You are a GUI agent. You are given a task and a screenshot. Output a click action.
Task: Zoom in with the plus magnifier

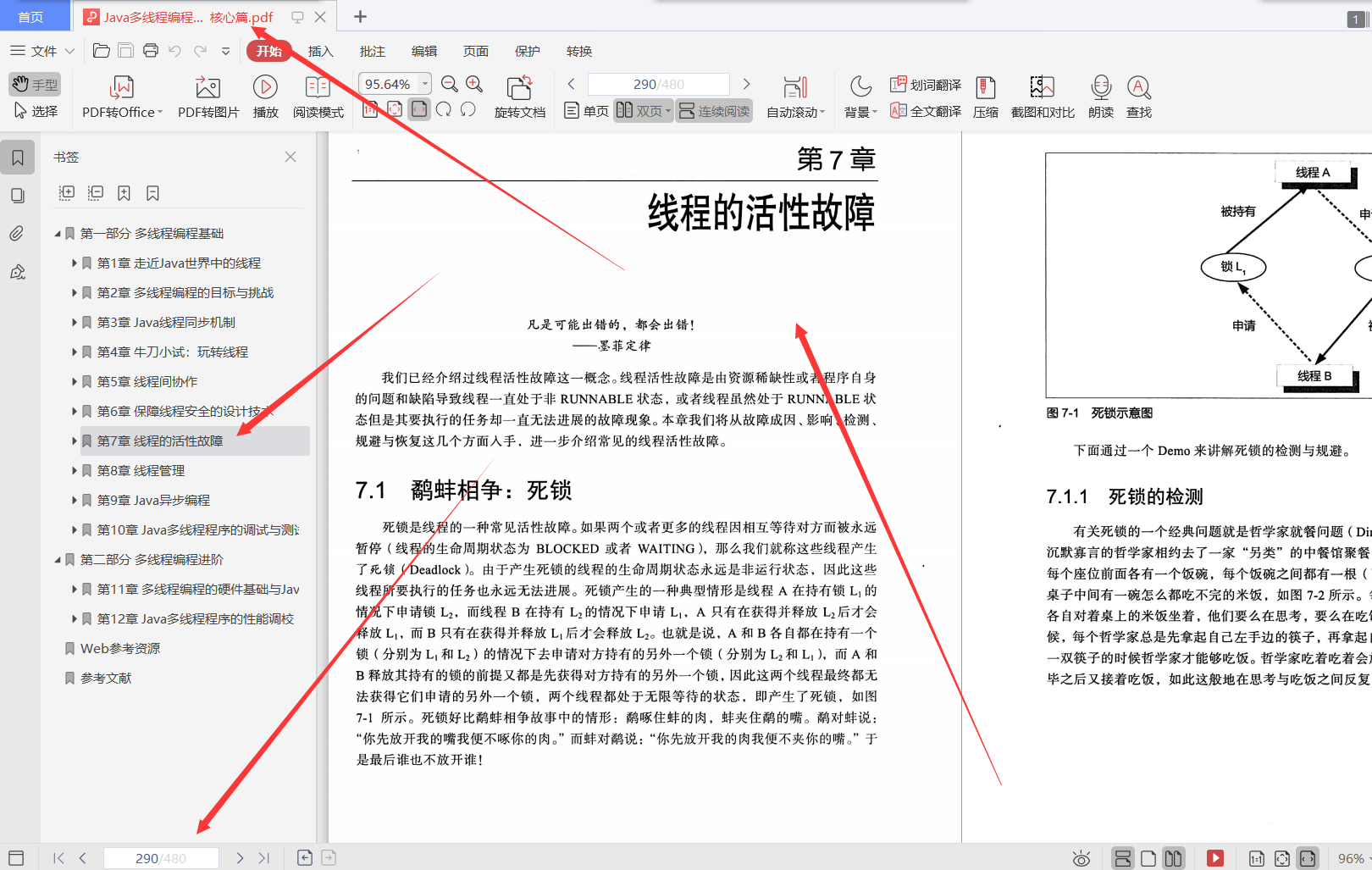(474, 84)
